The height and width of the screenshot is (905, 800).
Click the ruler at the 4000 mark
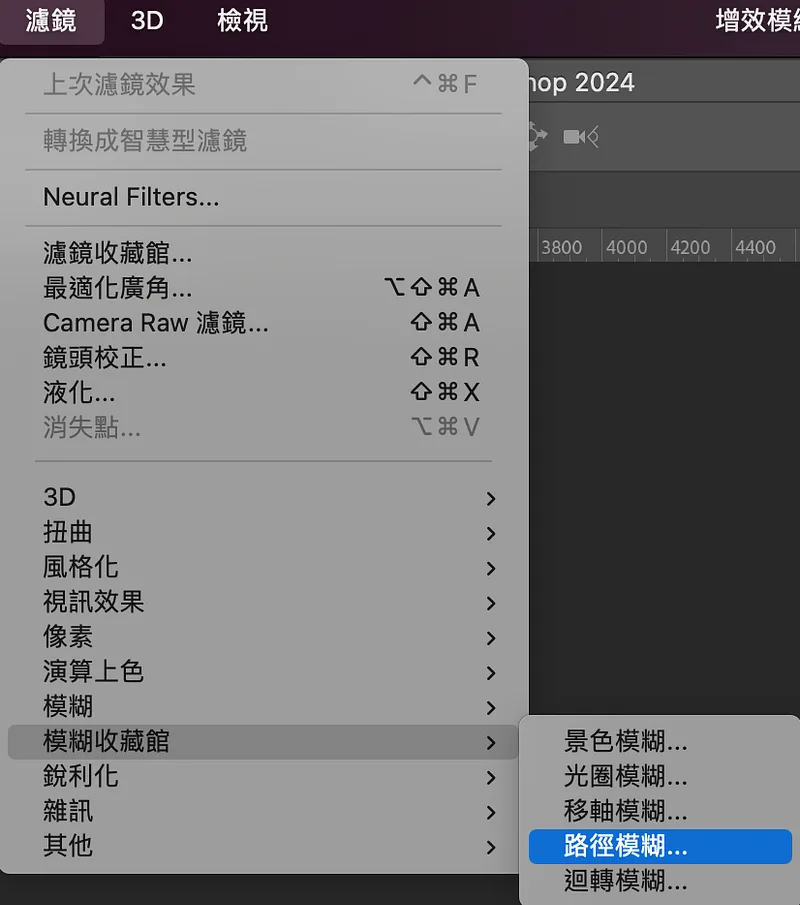pyautogui.click(x=627, y=248)
